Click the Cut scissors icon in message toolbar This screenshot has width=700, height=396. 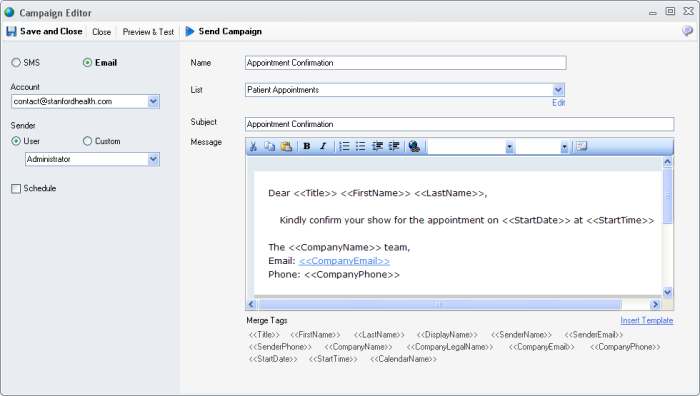(253, 146)
